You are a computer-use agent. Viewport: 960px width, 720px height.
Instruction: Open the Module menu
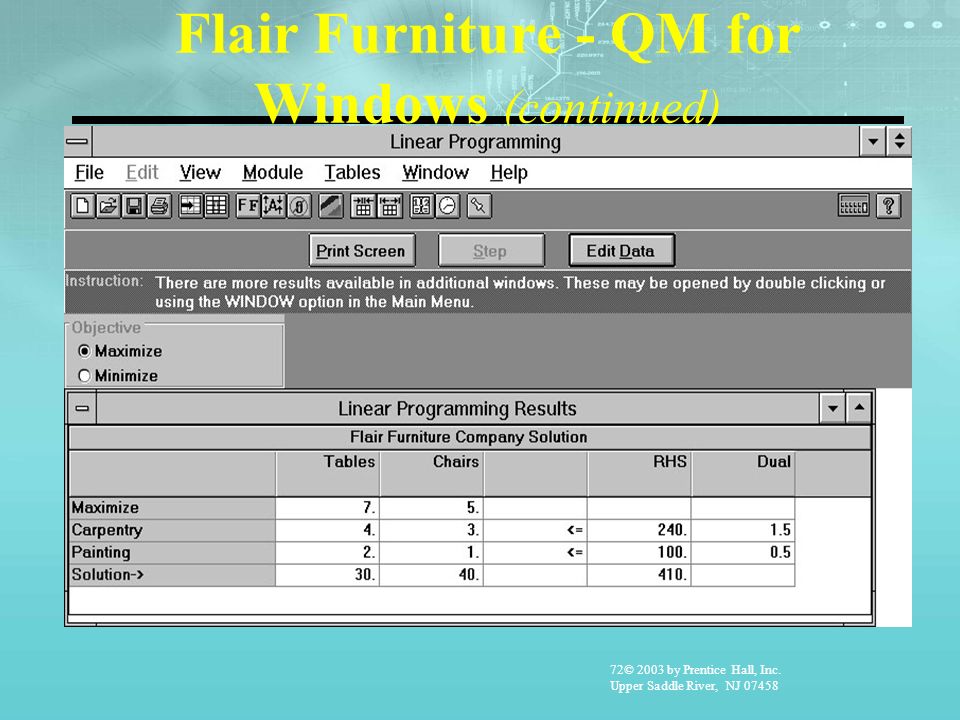coord(272,173)
